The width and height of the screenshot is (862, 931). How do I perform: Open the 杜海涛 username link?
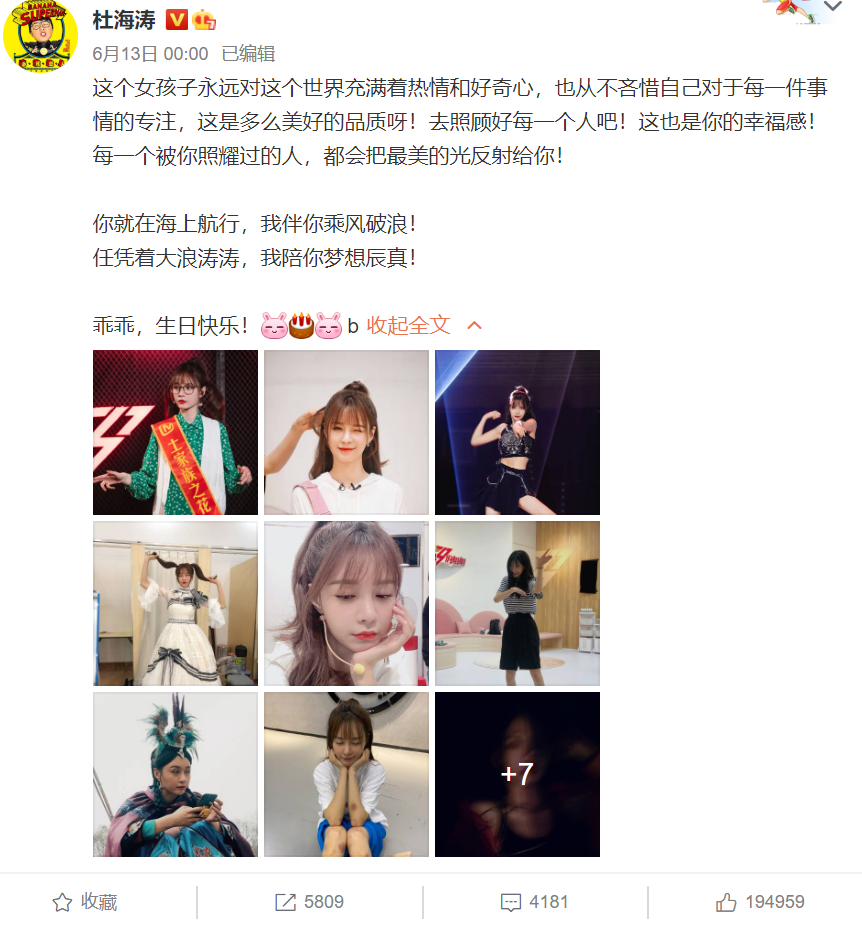pyautogui.click(x=124, y=20)
